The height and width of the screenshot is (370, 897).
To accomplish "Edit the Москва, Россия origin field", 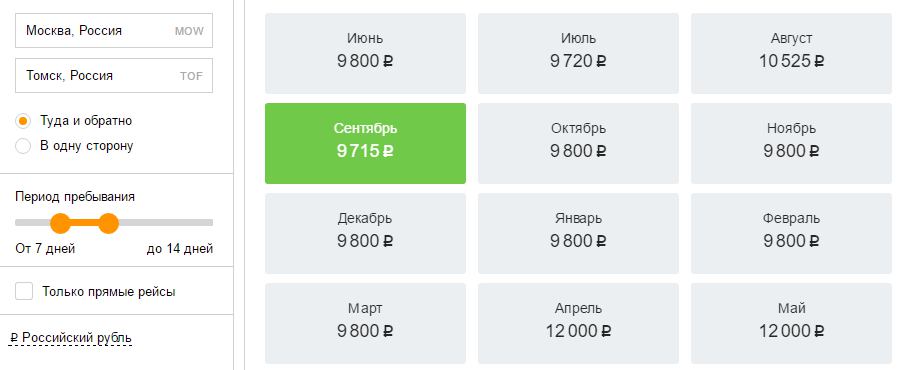I will (114, 30).
